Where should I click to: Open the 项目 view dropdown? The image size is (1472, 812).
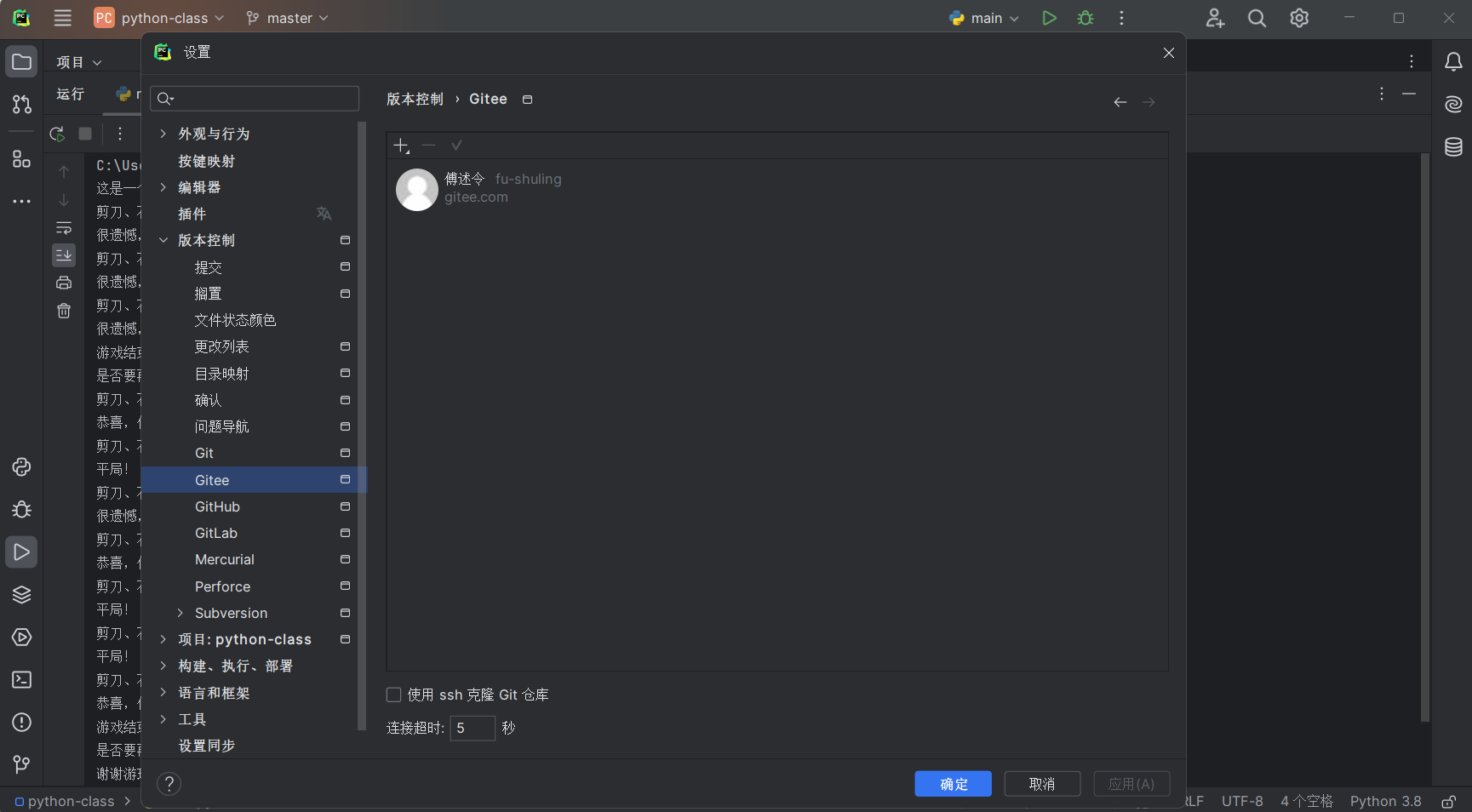[79, 62]
